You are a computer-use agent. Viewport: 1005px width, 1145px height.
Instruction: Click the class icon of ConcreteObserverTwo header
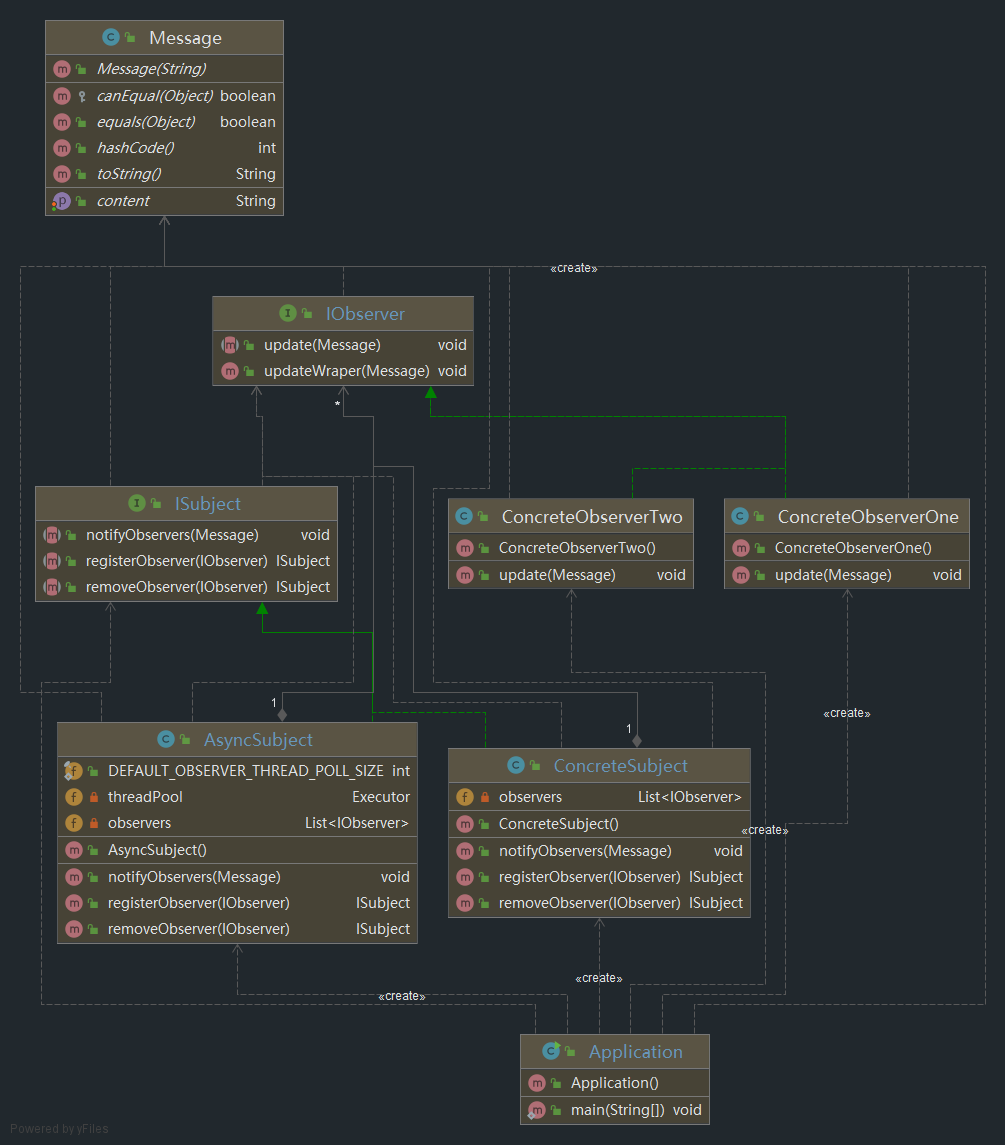coord(463,517)
